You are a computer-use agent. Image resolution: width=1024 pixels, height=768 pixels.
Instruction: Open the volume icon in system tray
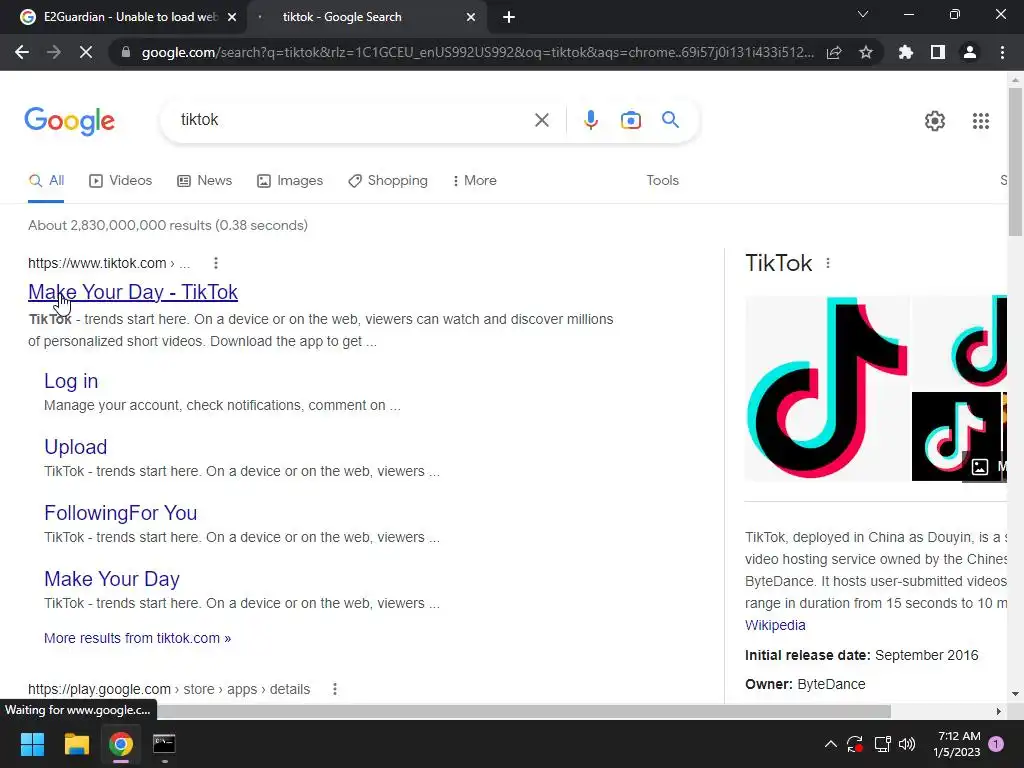[x=906, y=744]
